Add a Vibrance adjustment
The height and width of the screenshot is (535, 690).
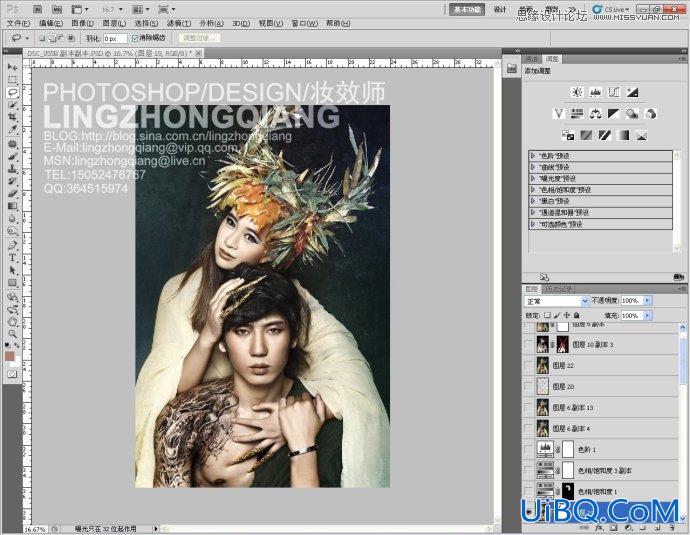558,114
